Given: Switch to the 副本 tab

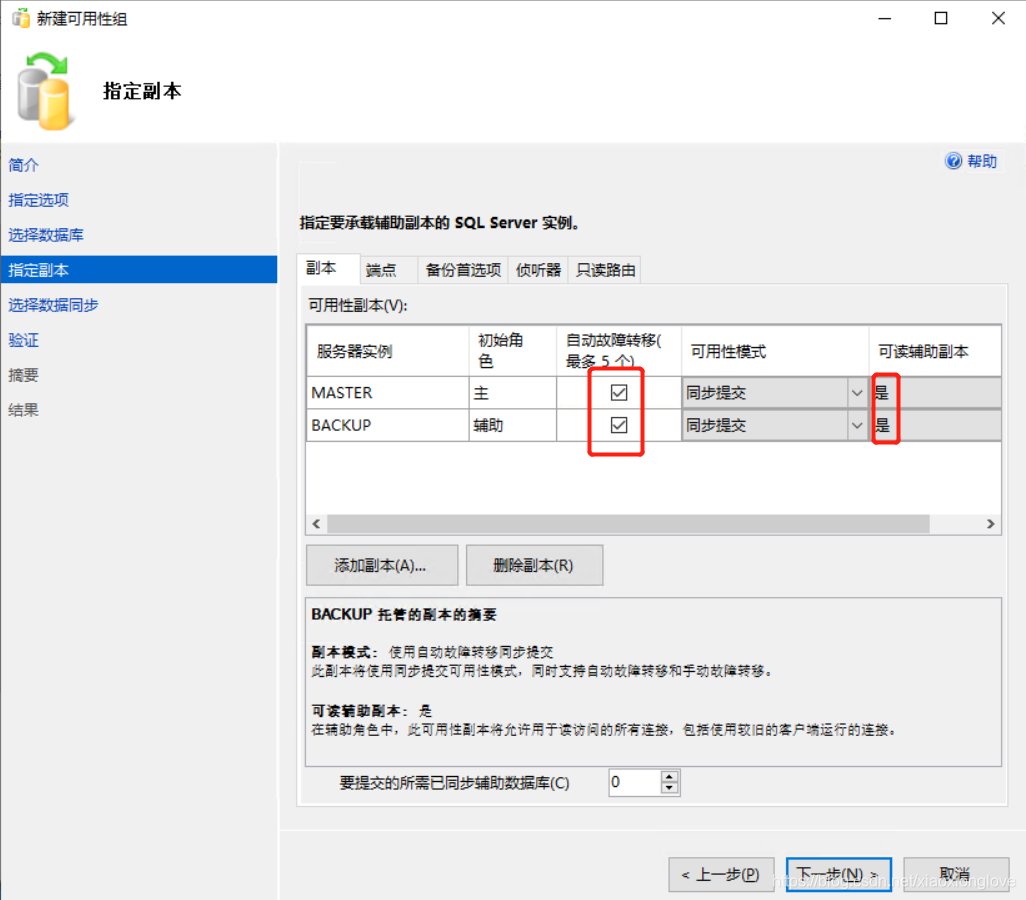Looking at the screenshot, I should point(327,268).
